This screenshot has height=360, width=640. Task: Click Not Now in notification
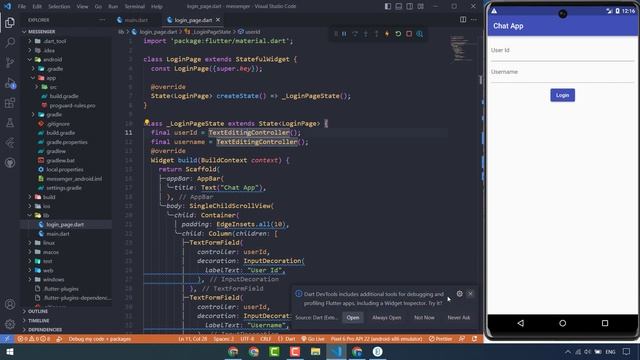click(x=424, y=318)
